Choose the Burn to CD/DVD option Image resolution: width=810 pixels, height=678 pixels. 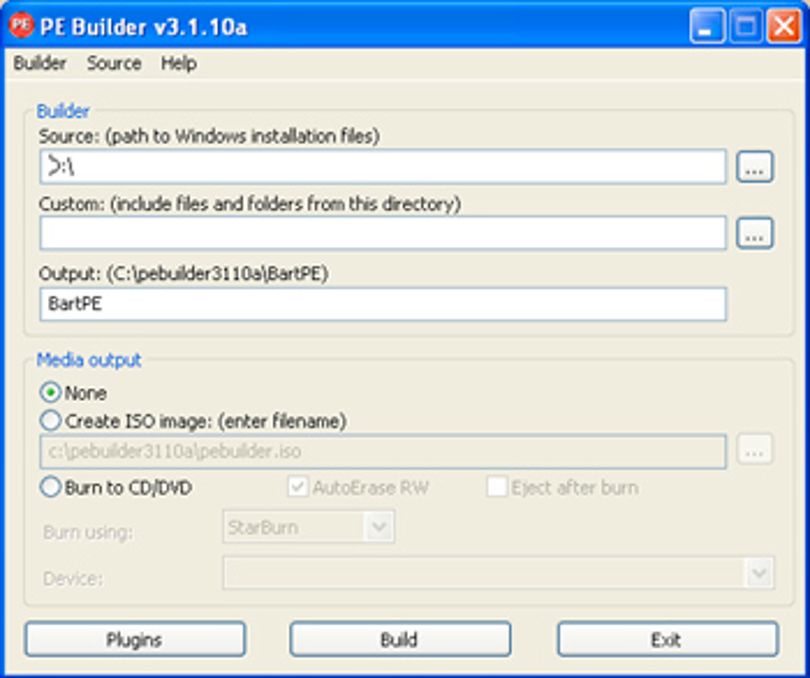pyautogui.click(x=51, y=487)
